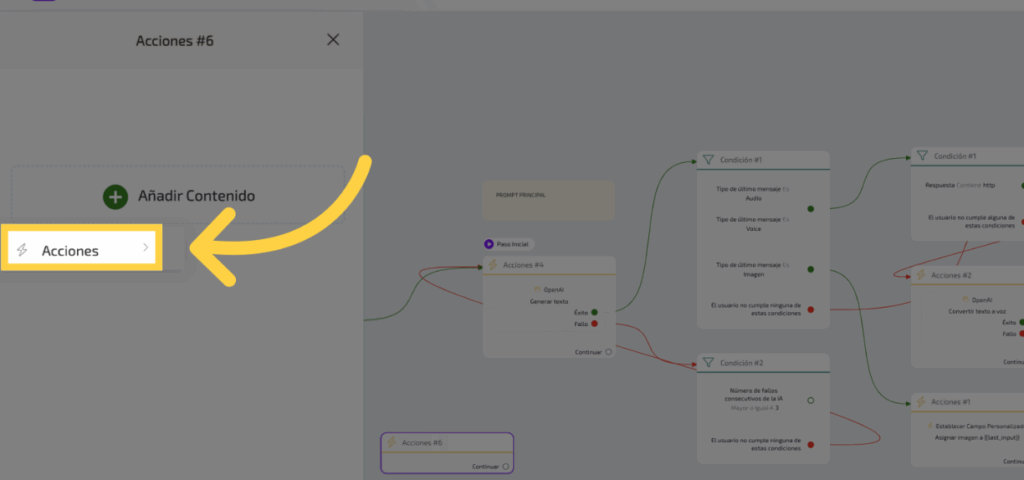Select the lightning icon on Acciones #2 node
Viewport: 1024px width, 480px height.
921,275
